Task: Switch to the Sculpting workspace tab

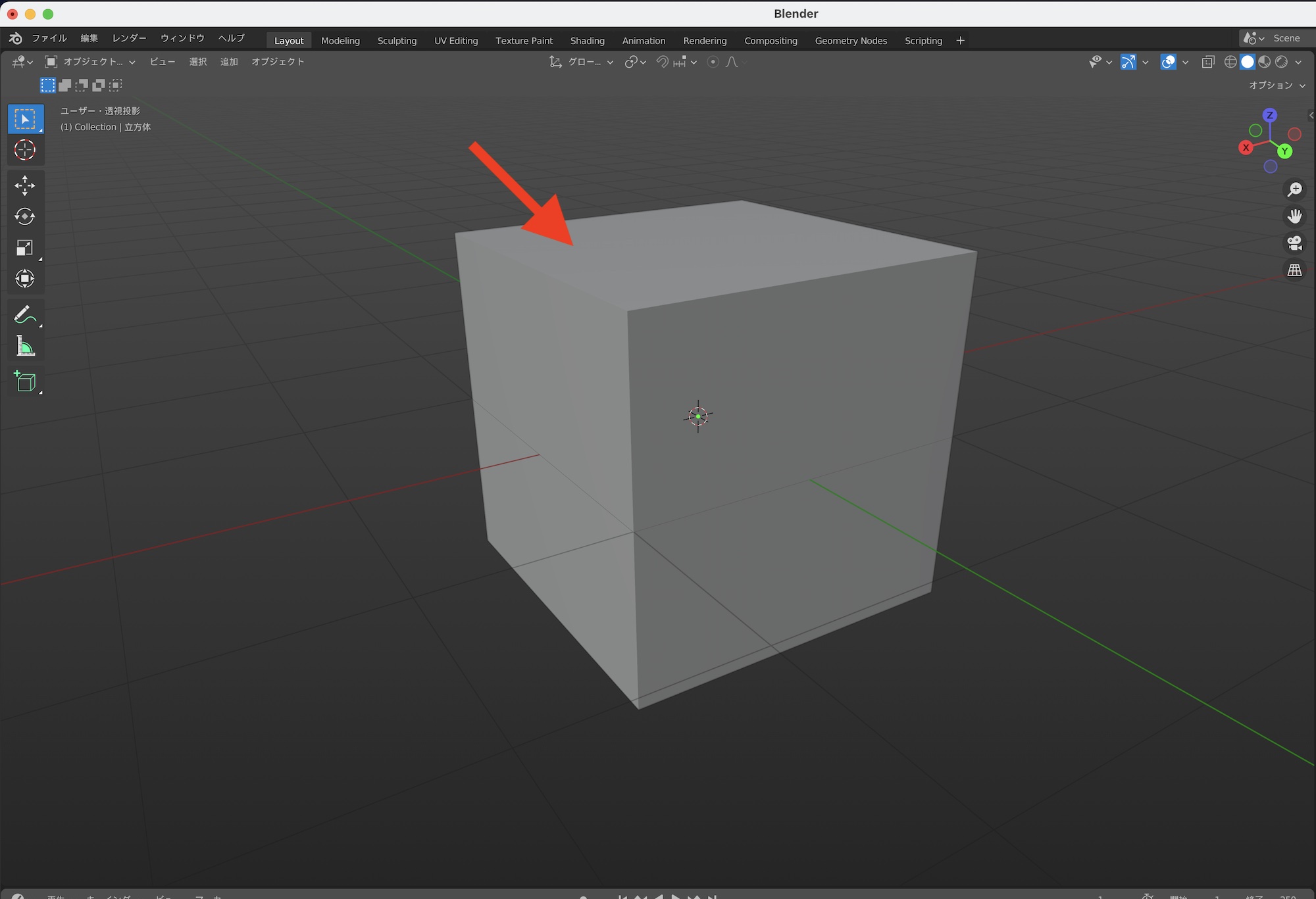Action: point(397,41)
